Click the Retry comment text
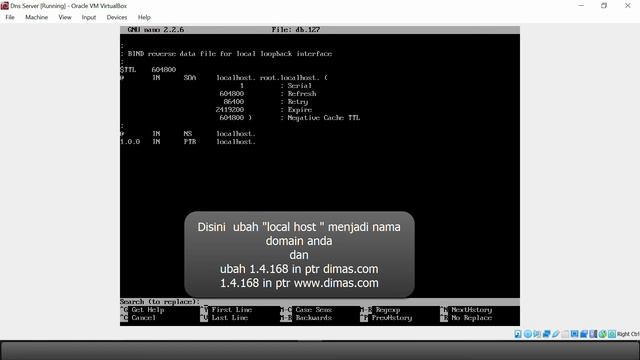 298,102
